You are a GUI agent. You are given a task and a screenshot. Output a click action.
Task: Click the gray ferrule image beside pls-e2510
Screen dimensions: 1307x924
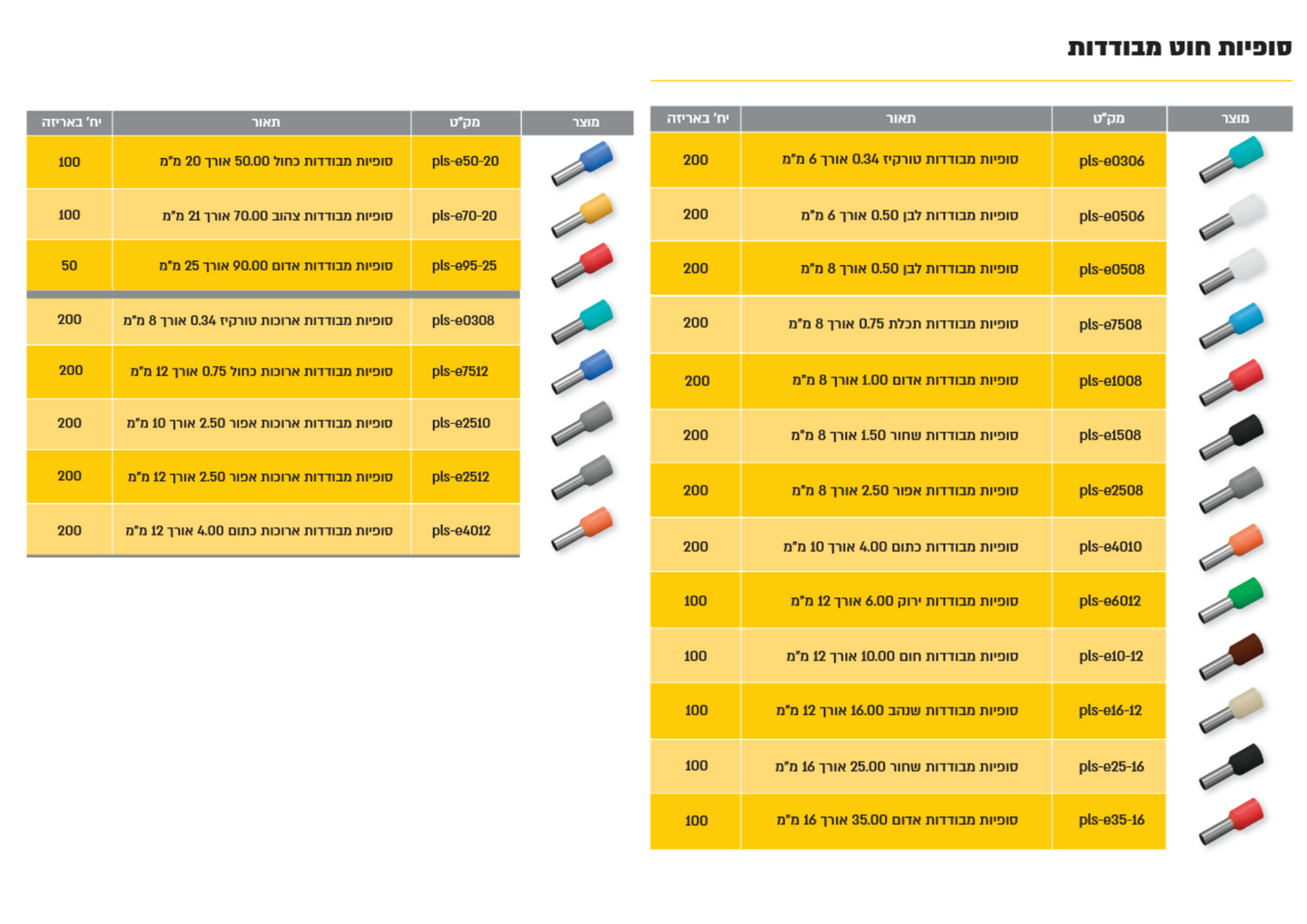[x=583, y=424]
